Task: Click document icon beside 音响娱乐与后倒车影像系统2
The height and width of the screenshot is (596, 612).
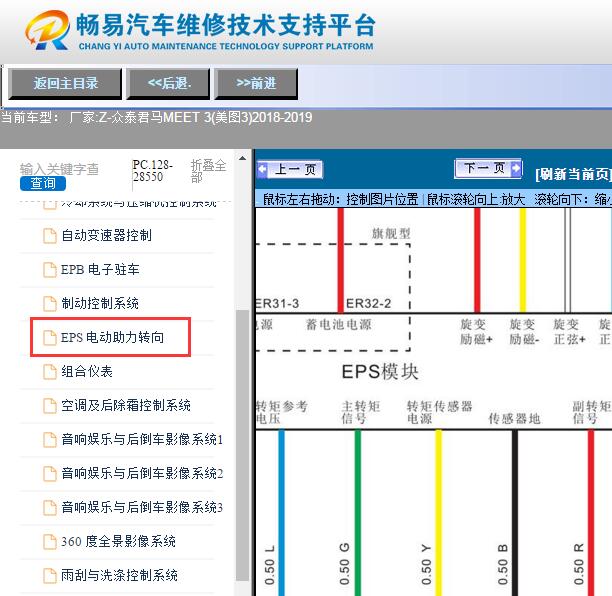Action: (x=50, y=473)
